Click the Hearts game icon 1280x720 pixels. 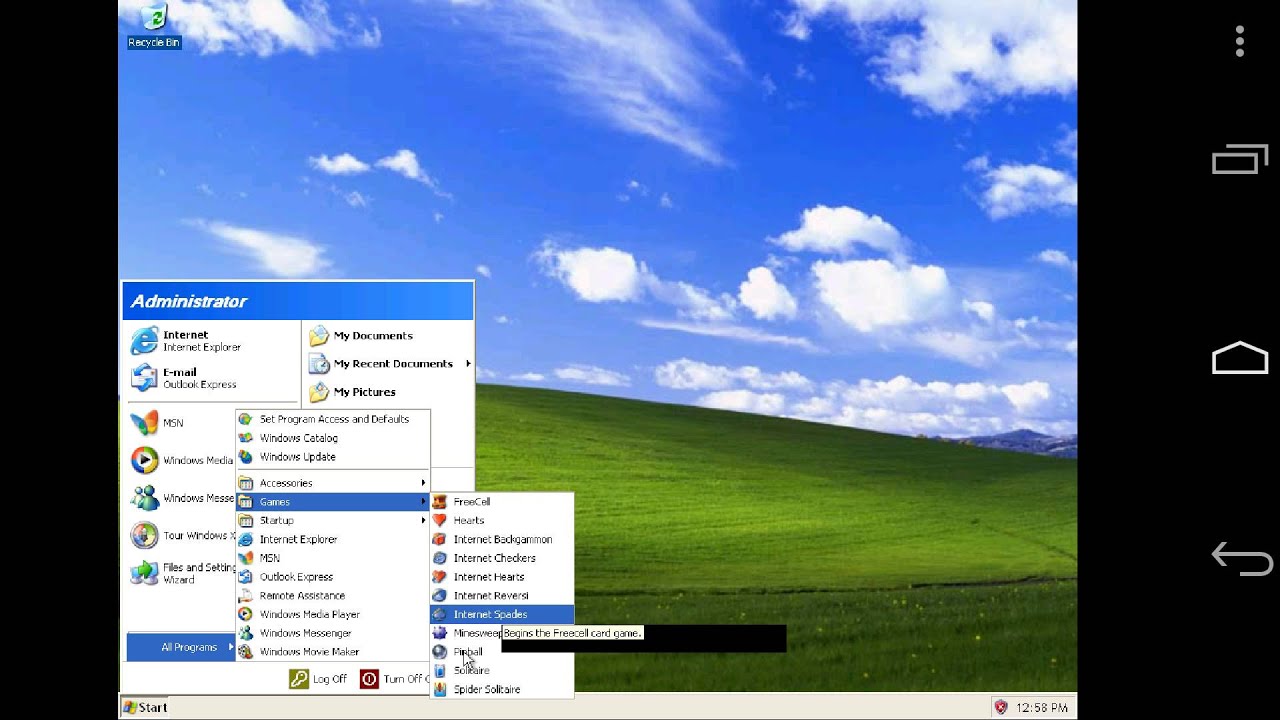click(x=439, y=520)
